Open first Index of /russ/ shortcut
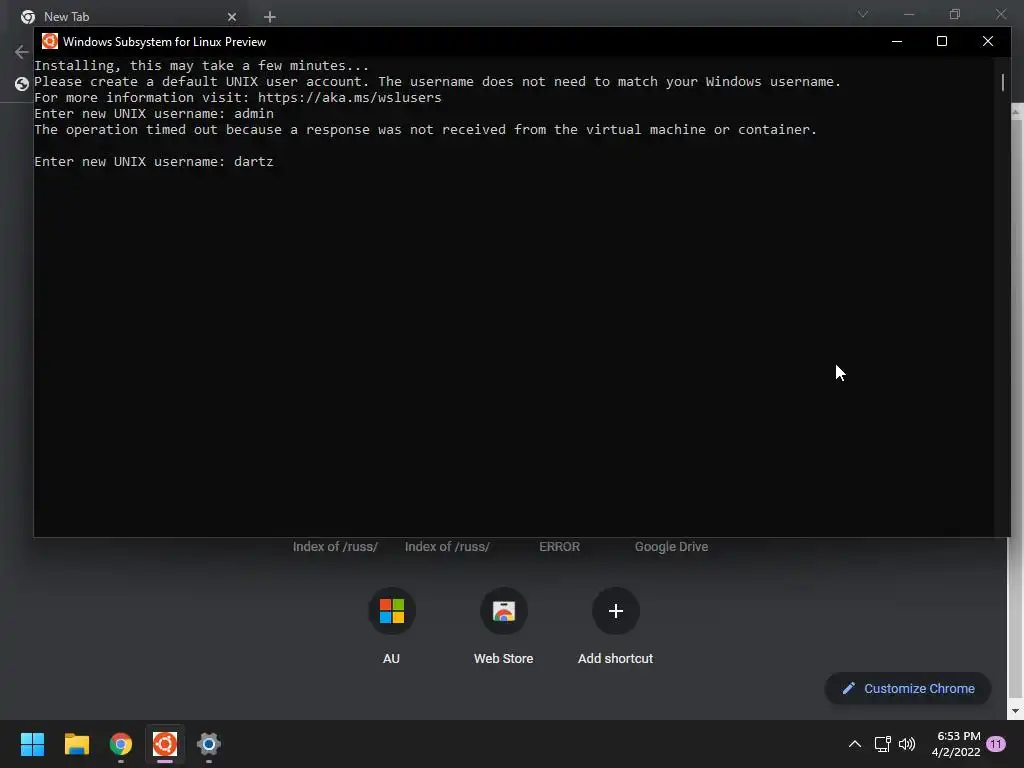The image size is (1024, 768). pos(335,547)
